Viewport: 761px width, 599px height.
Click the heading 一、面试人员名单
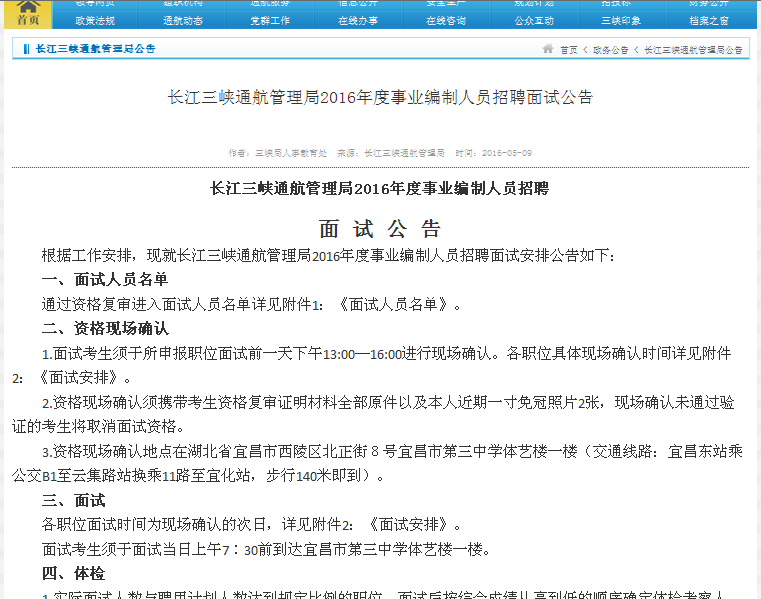(105, 279)
